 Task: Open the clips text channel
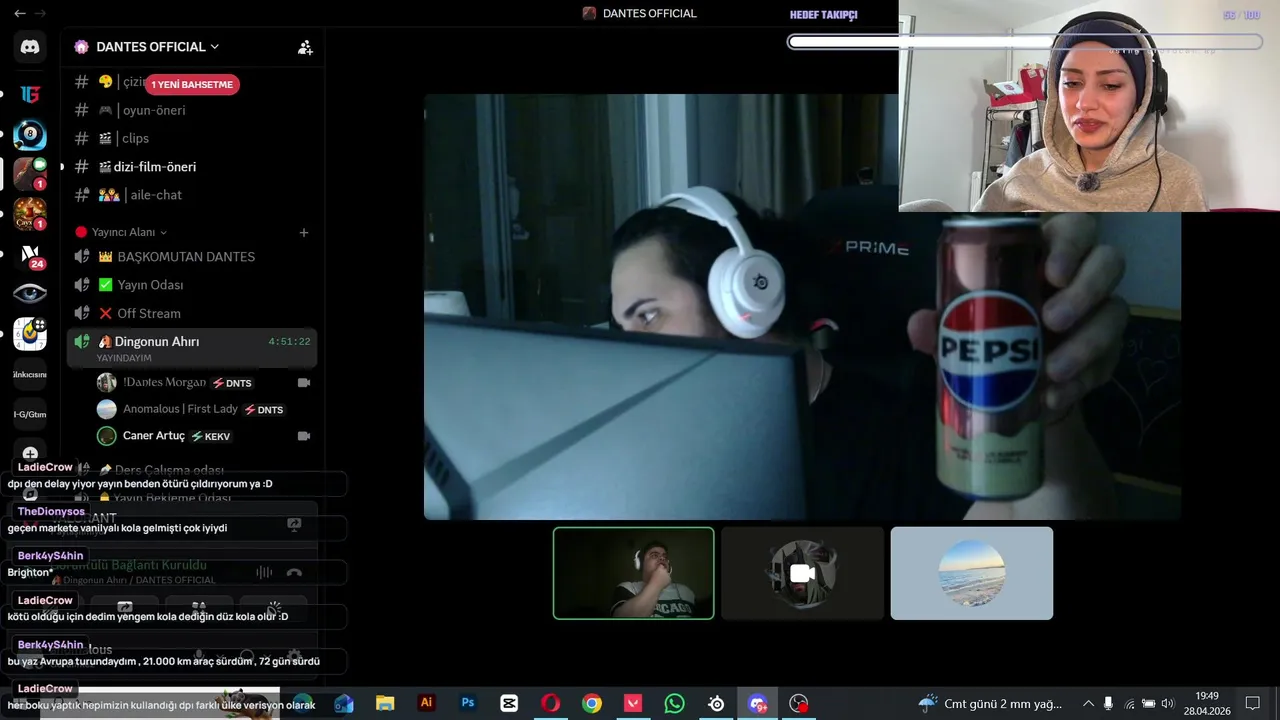tap(192, 138)
